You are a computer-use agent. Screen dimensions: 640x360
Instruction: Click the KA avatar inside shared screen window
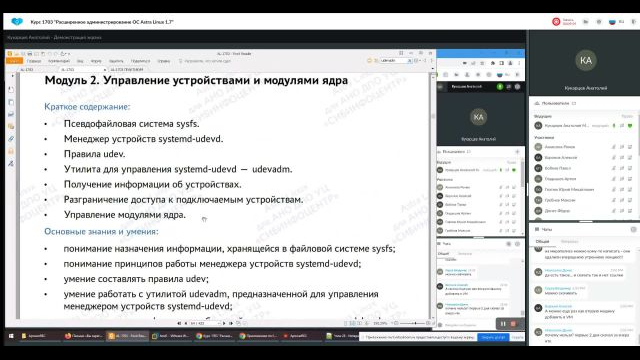click(478, 117)
